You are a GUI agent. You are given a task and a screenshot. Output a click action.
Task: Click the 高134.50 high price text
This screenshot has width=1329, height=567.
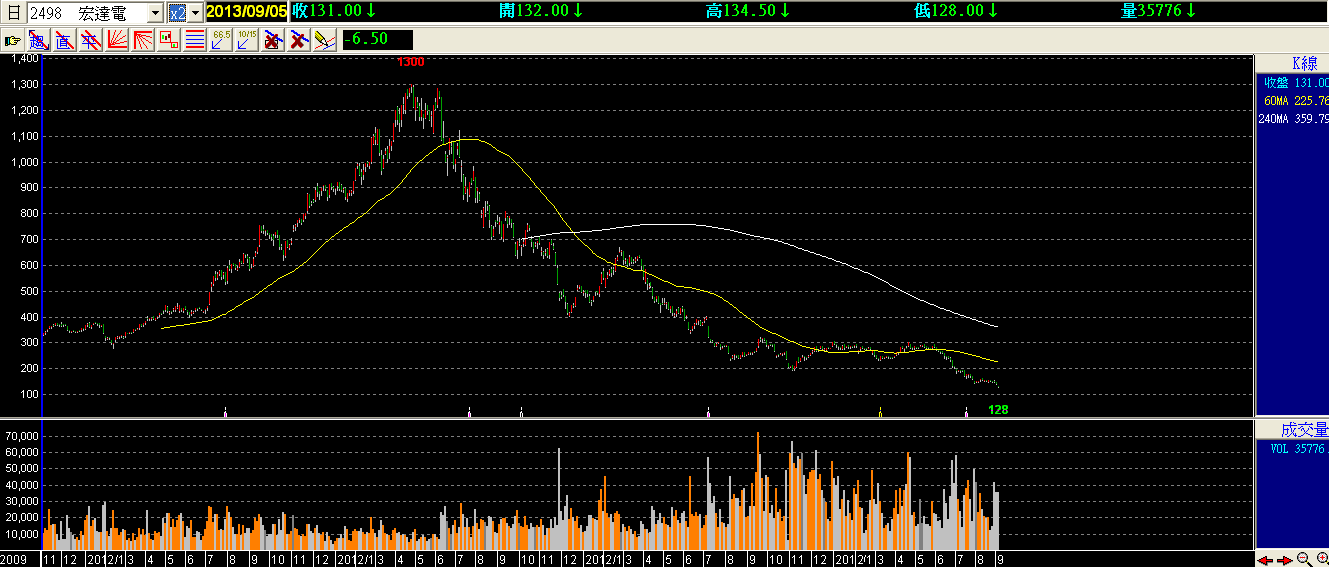pos(747,11)
